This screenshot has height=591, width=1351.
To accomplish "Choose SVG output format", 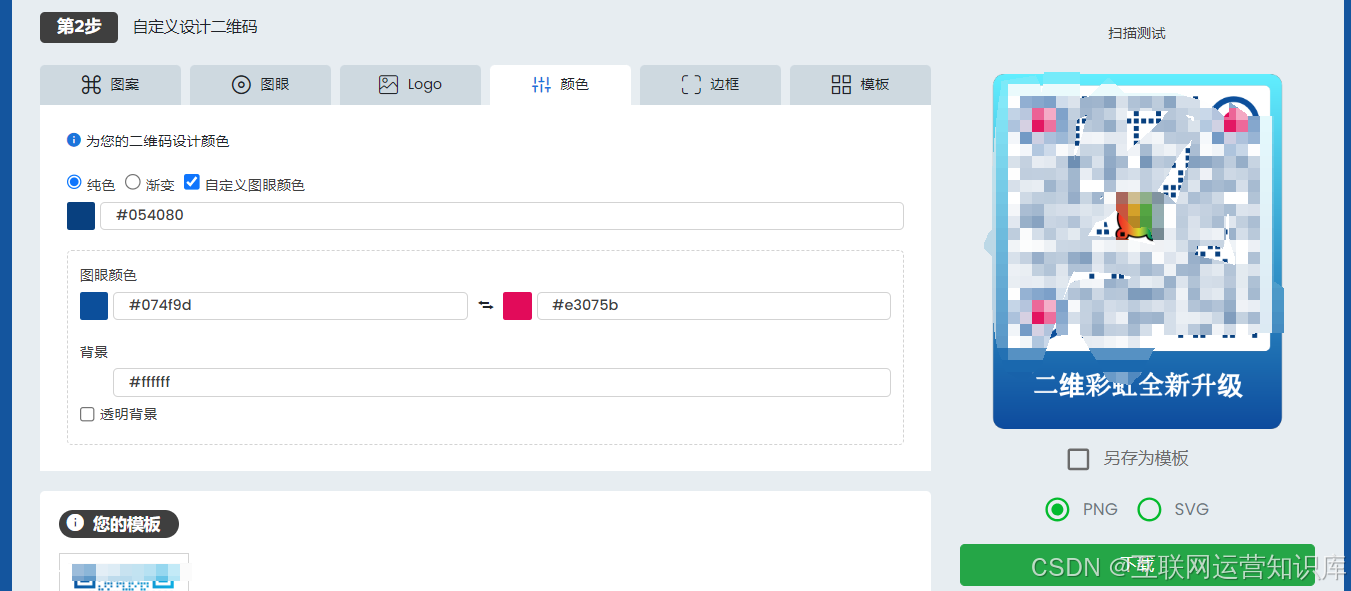I will 1149,510.
